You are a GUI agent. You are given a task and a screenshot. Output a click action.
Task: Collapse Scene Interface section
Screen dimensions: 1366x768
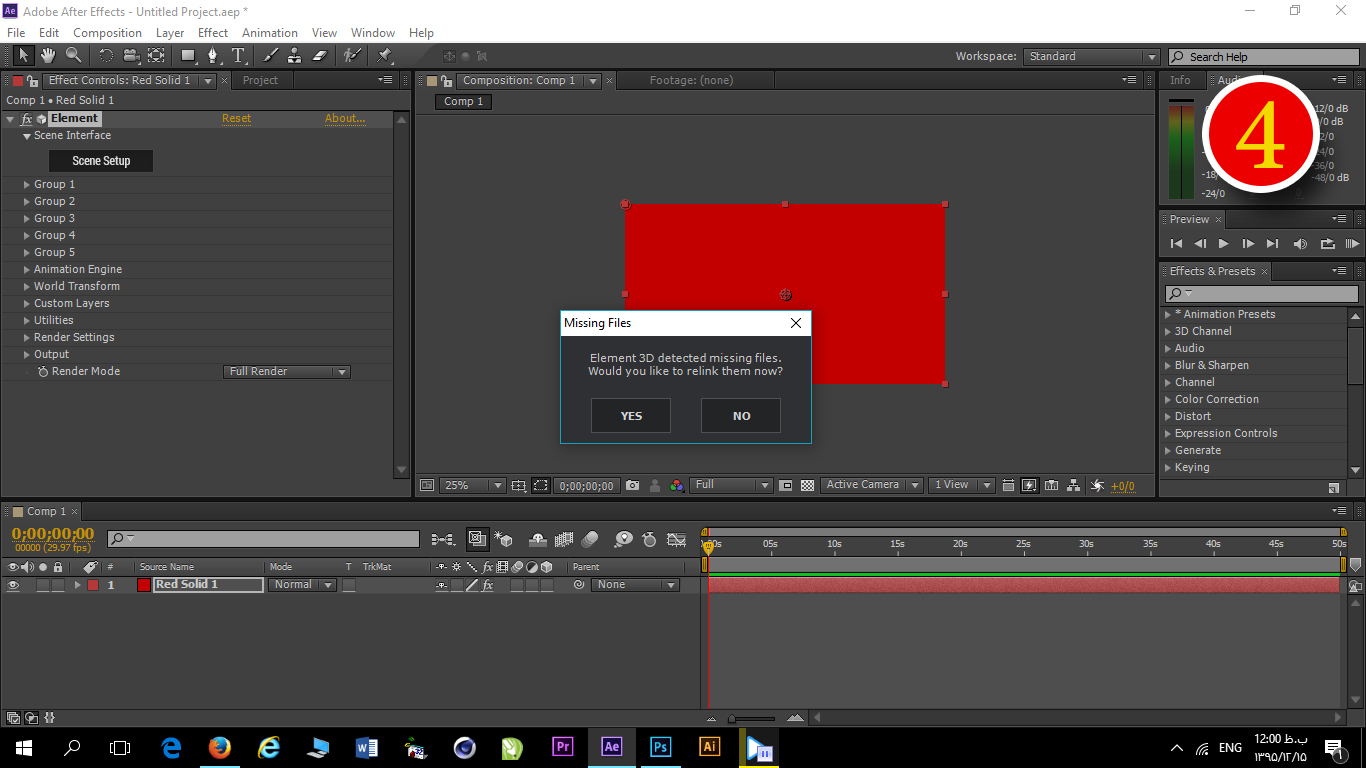pos(27,135)
